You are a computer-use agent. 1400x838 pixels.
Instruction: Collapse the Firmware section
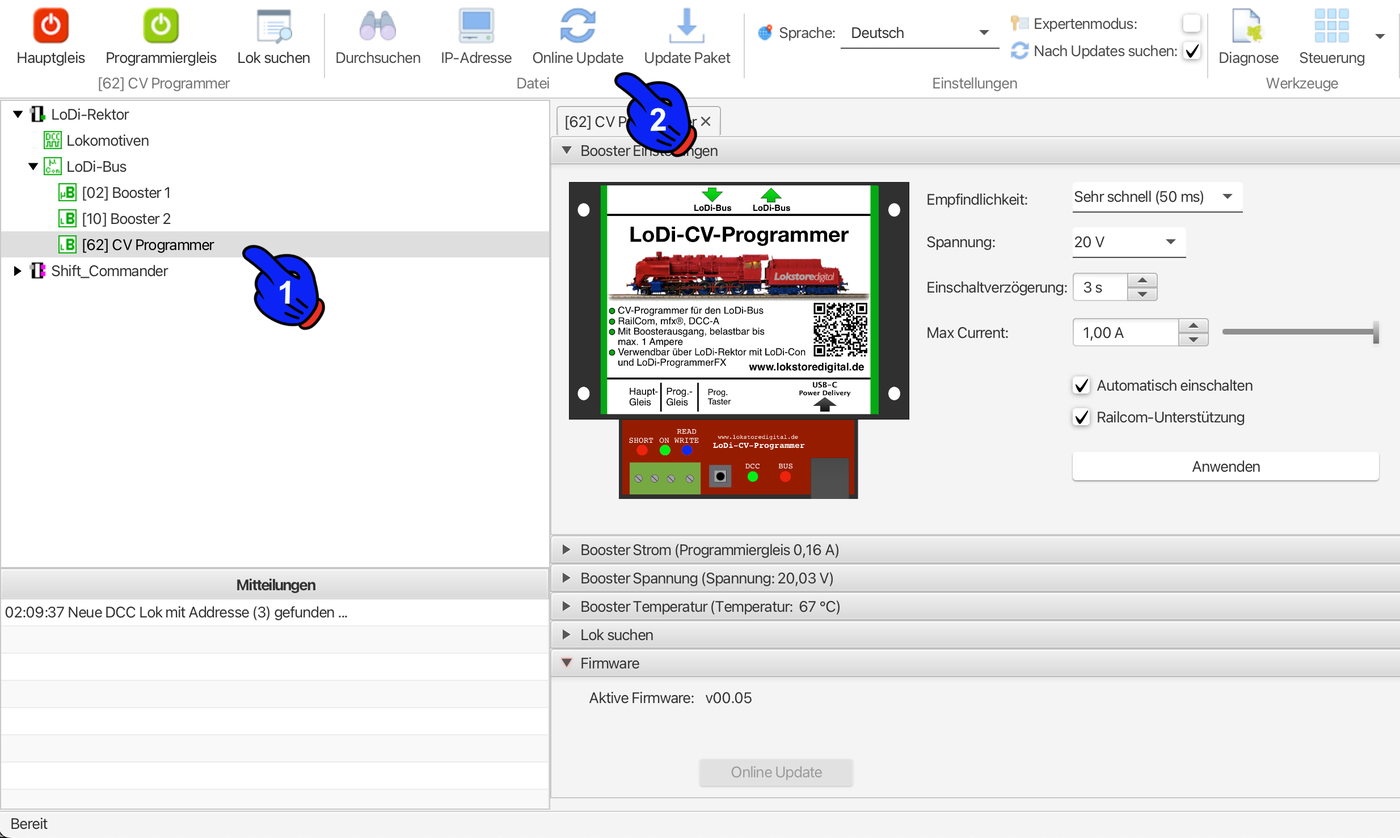[567, 662]
